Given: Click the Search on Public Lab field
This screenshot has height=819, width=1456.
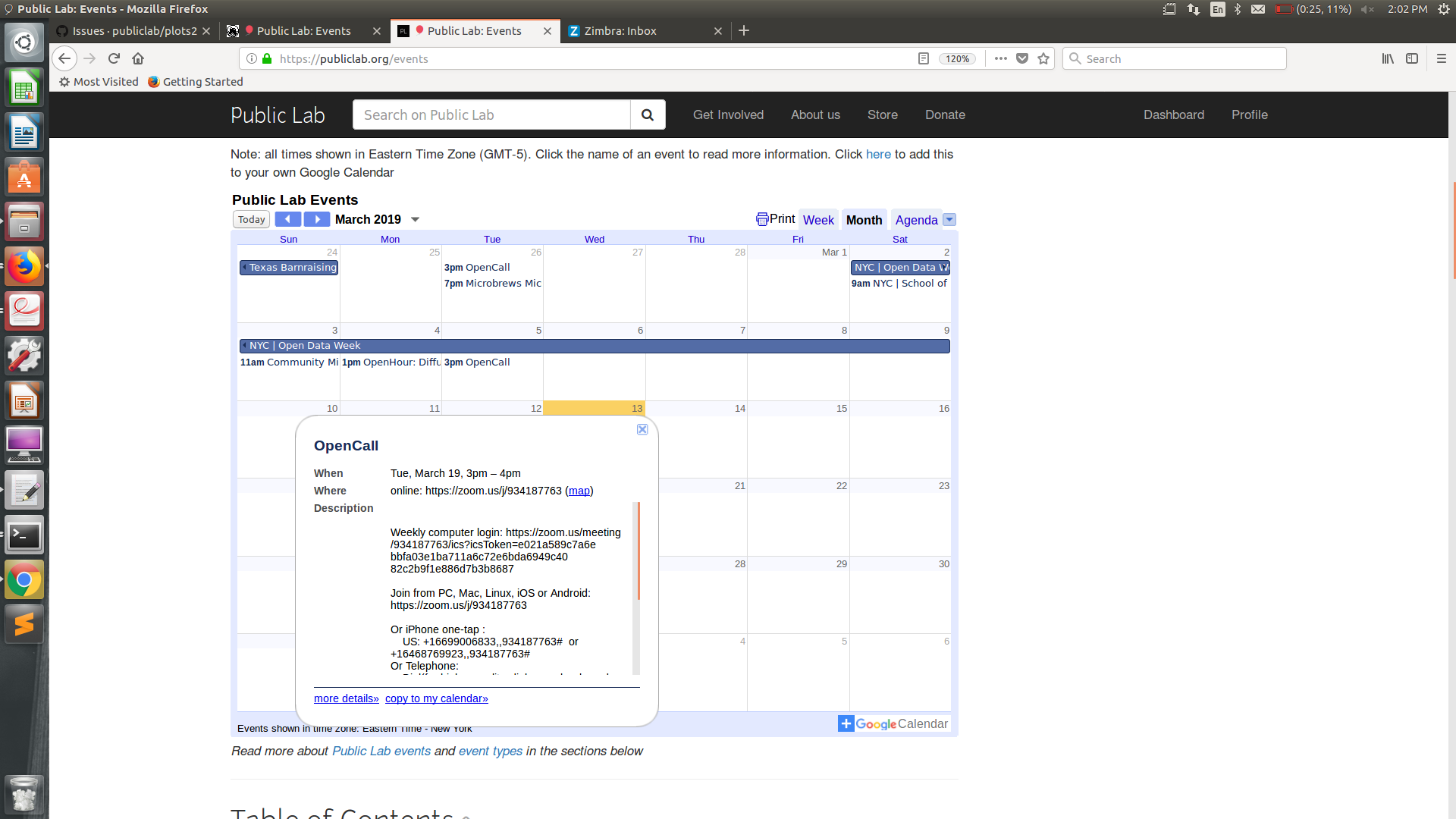Looking at the screenshot, I should (x=491, y=115).
